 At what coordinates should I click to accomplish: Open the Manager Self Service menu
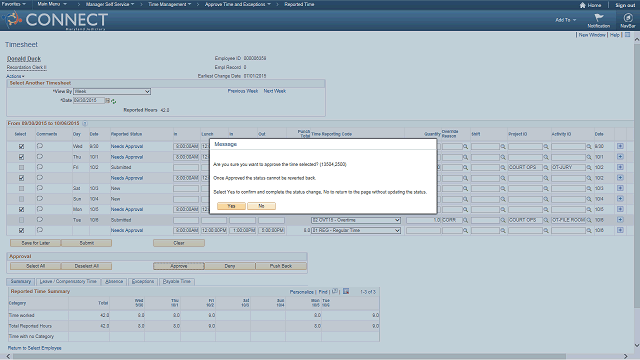[x=109, y=4]
